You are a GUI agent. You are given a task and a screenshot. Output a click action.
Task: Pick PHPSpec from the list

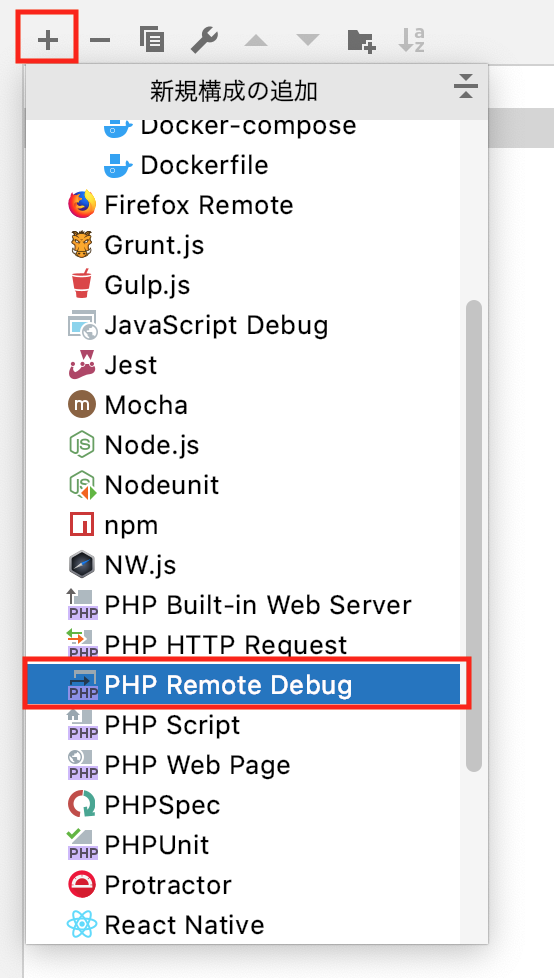(x=243, y=805)
